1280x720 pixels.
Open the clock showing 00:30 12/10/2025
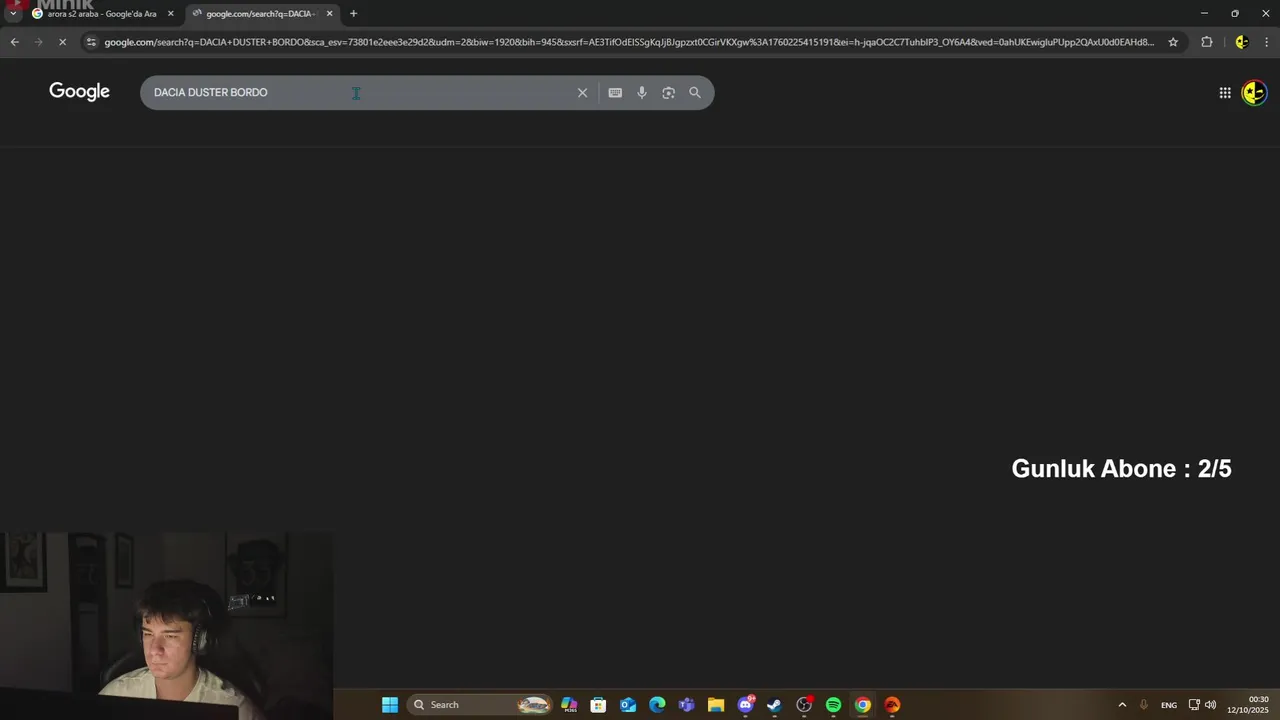[1248, 705]
